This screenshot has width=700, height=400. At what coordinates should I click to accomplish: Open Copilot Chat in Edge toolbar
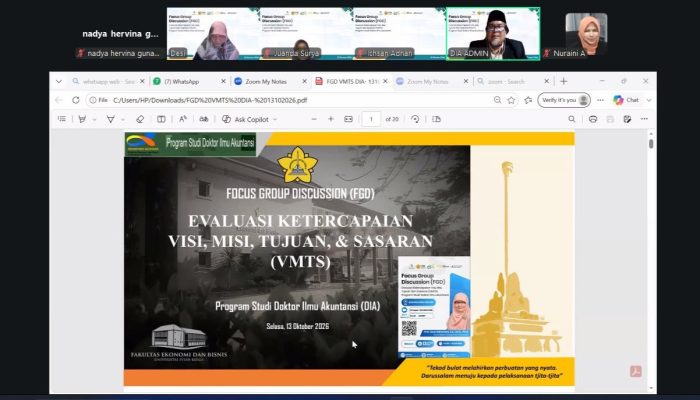(x=626, y=100)
